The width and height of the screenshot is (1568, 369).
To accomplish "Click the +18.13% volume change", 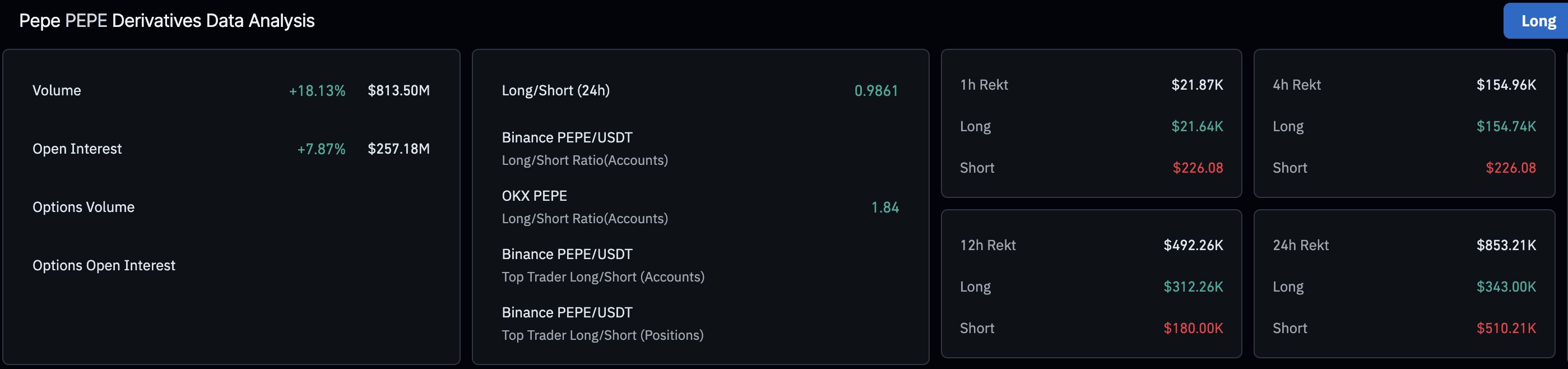I will point(317,91).
